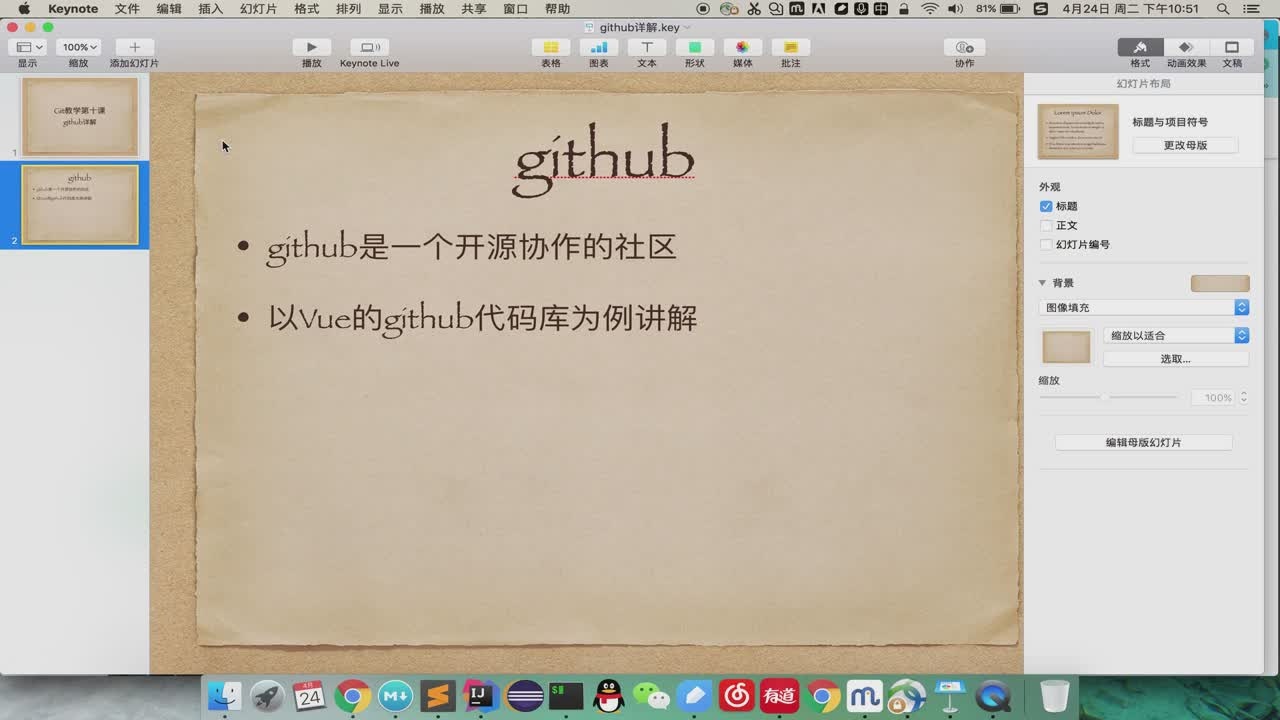Image resolution: width=1280 pixels, height=720 pixels.
Task: Open the 播放 menu in menu bar
Action: coord(432,9)
